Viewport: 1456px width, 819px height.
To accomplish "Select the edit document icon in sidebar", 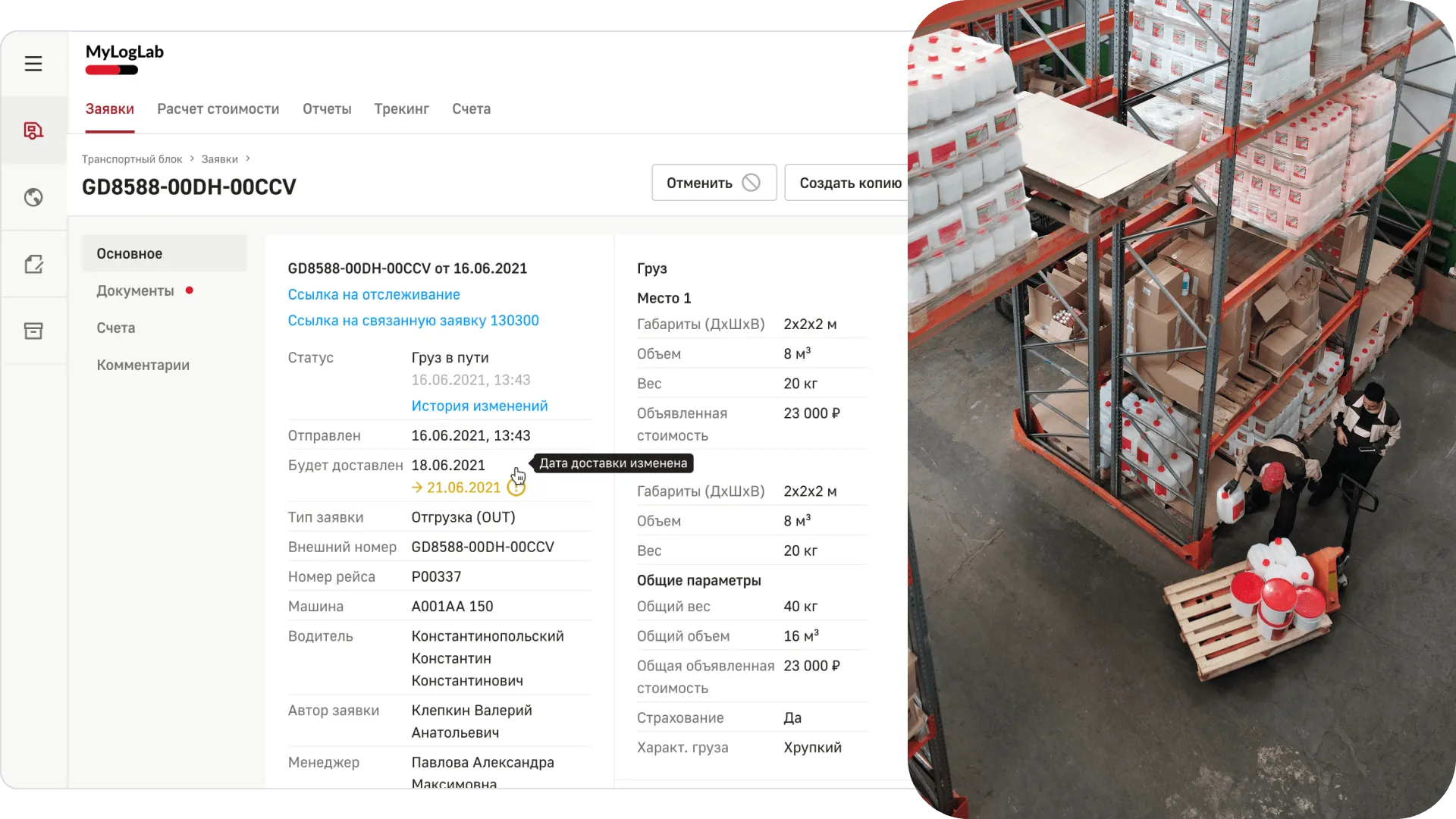I will point(33,263).
